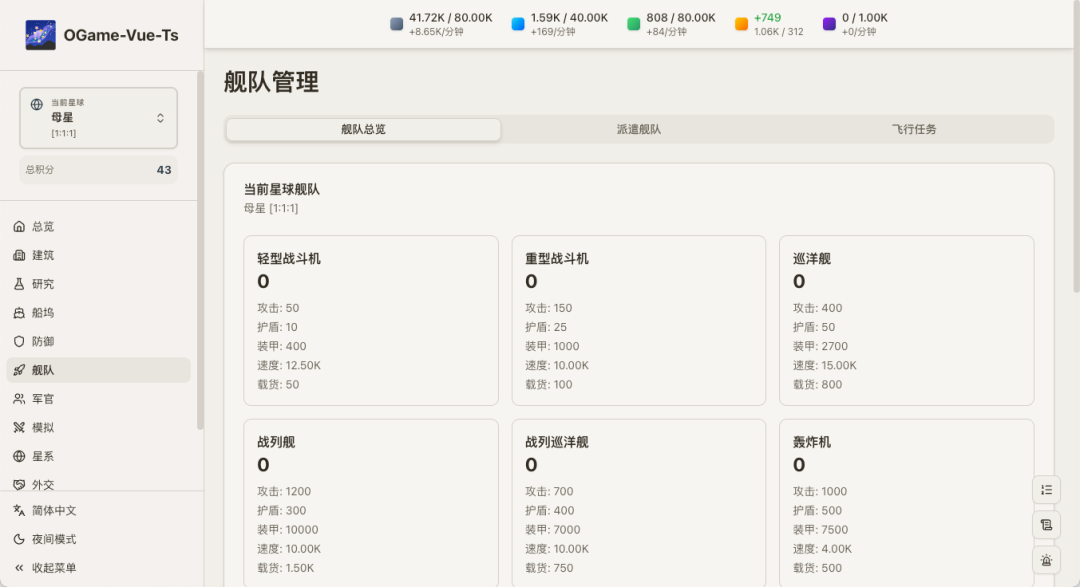Click the blue crystal resource icon
1080x587 pixels.
pyautogui.click(x=518, y=24)
